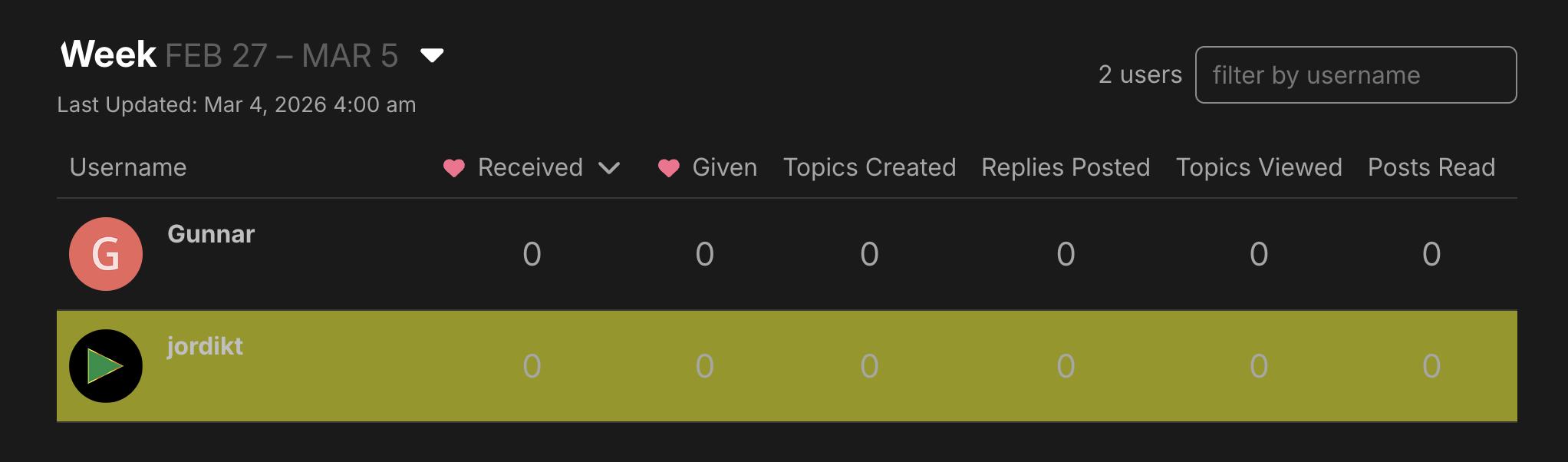Click Gunnar's Posts Read value
1568x462 pixels.
(x=1431, y=254)
